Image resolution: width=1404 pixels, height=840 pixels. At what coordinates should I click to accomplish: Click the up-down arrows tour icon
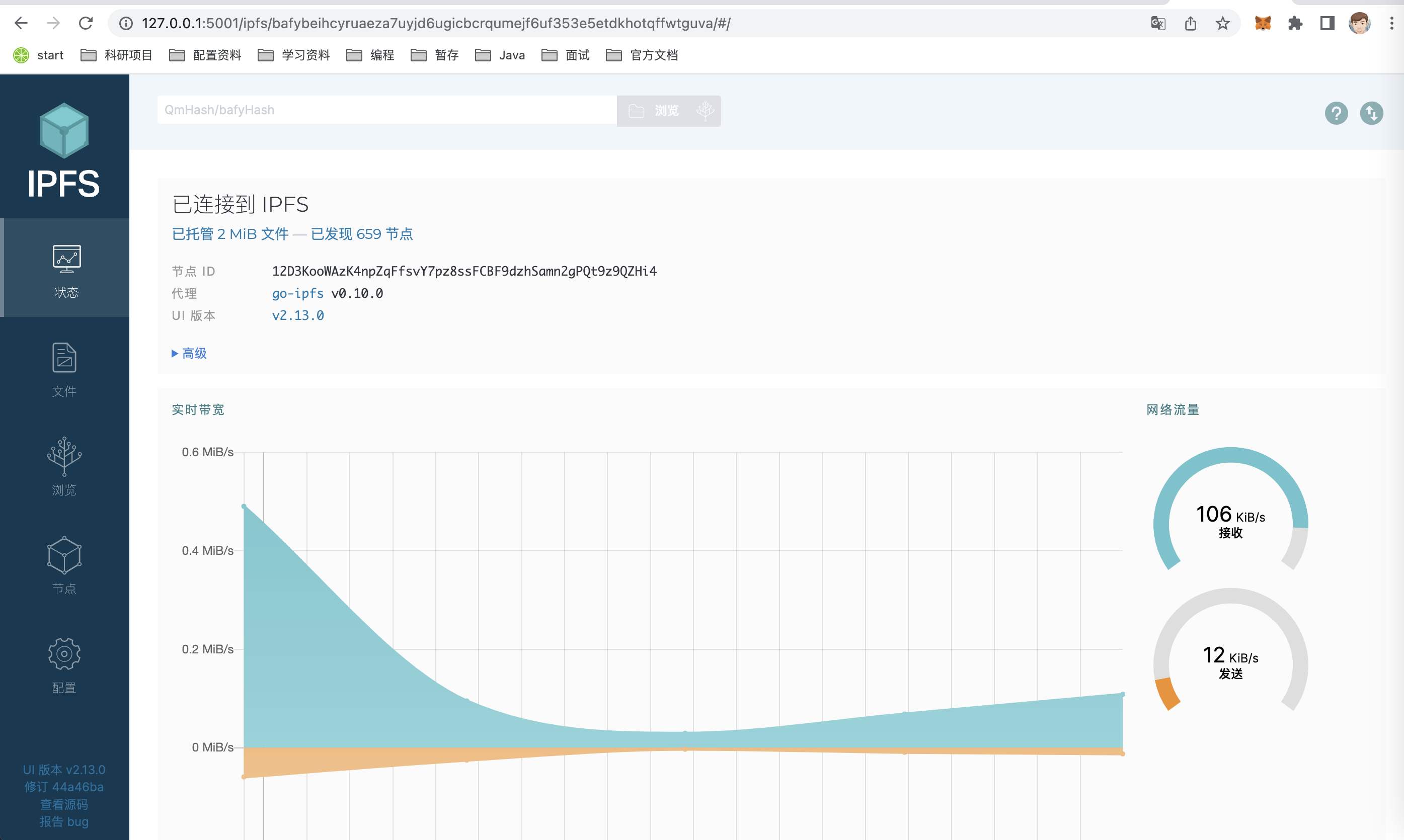(1371, 113)
